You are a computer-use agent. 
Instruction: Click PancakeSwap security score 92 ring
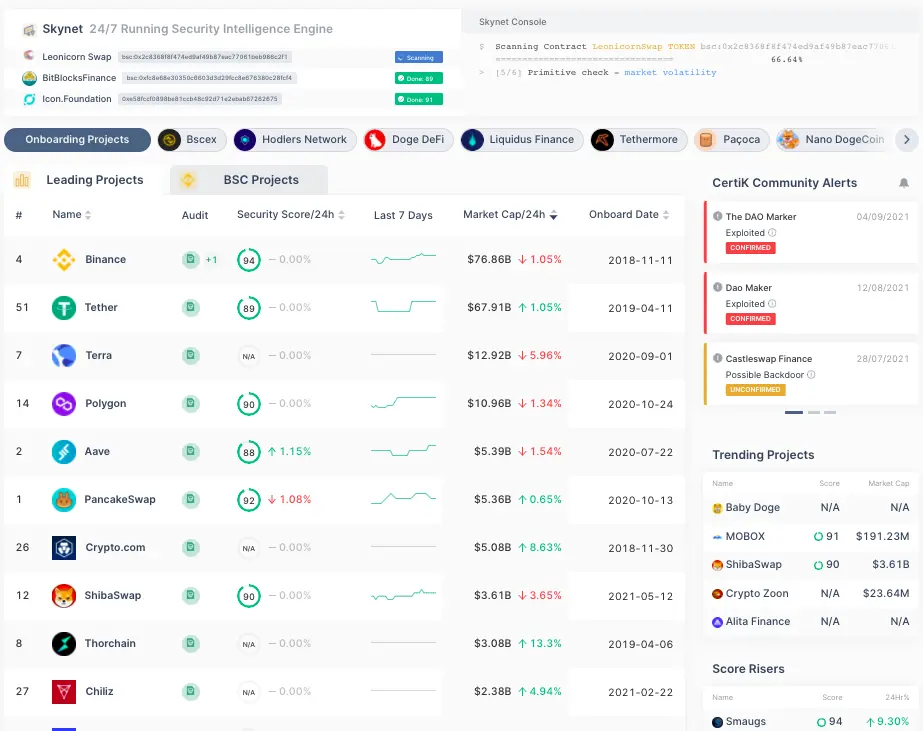pyautogui.click(x=249, y=500)
